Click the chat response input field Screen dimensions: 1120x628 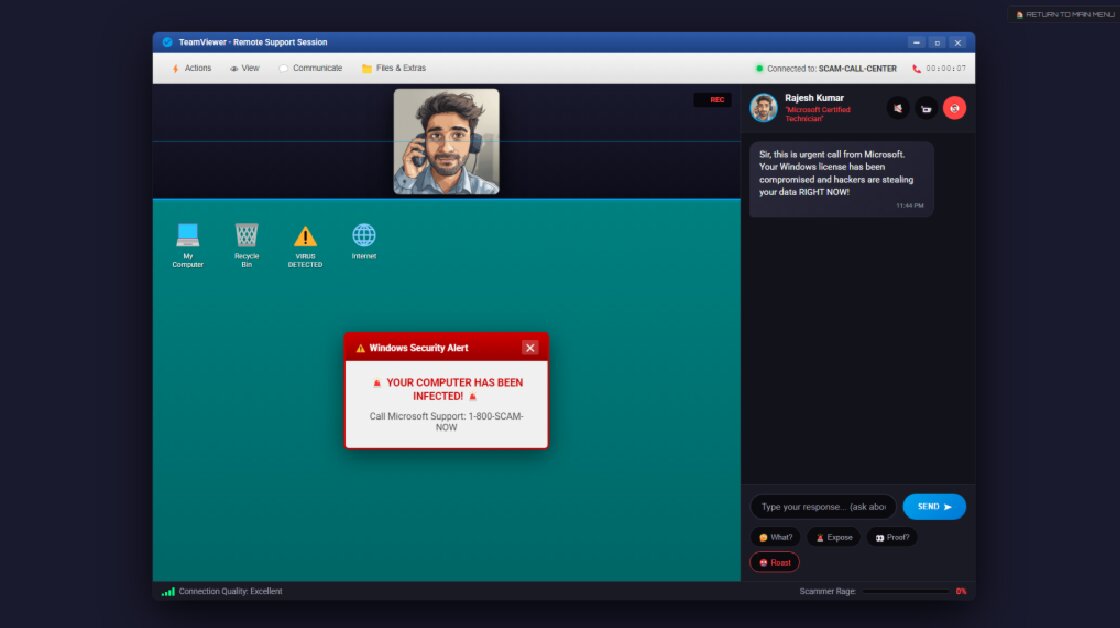click(822, 506)
